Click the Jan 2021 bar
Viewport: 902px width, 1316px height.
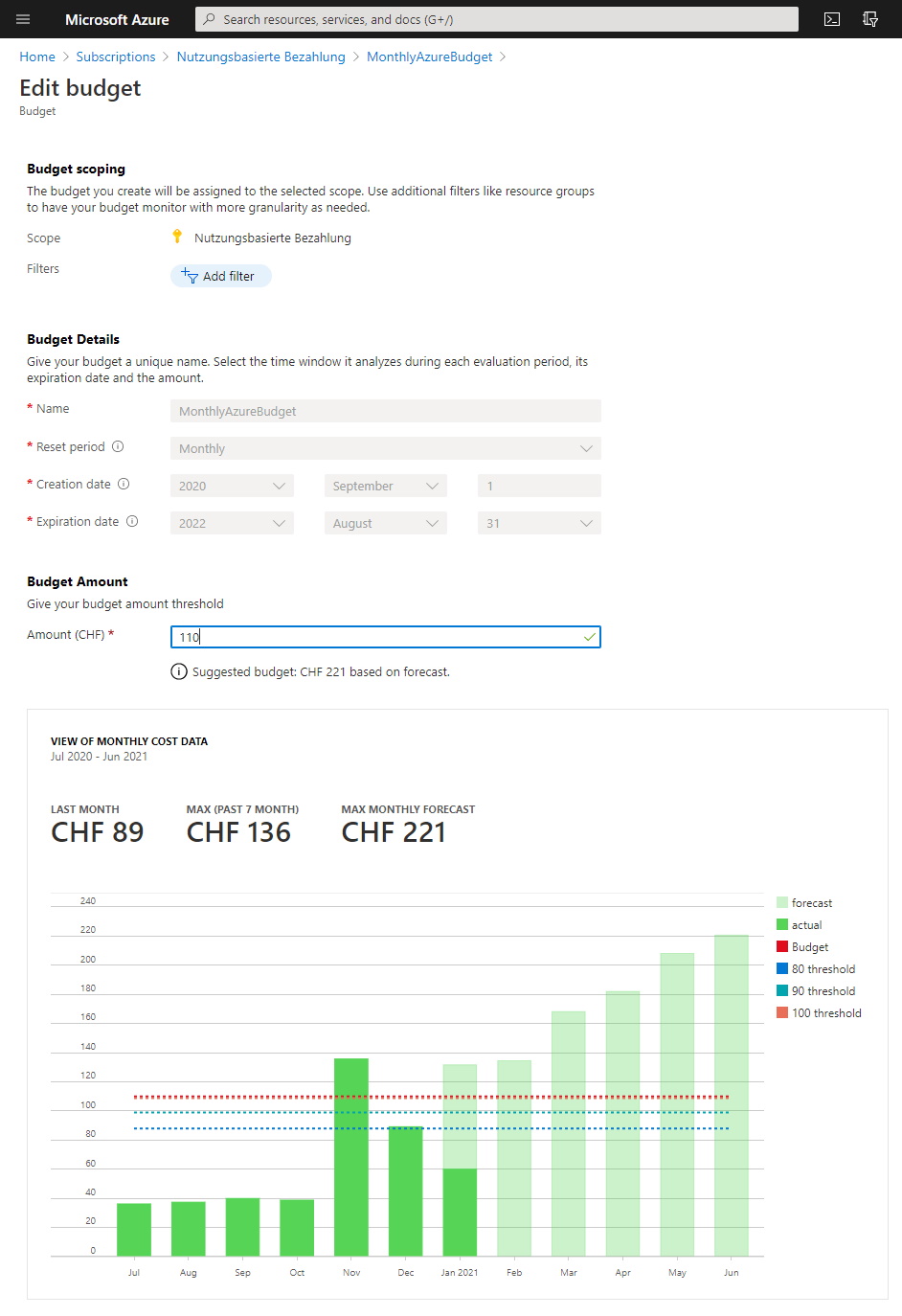[x=460, y=1160]
